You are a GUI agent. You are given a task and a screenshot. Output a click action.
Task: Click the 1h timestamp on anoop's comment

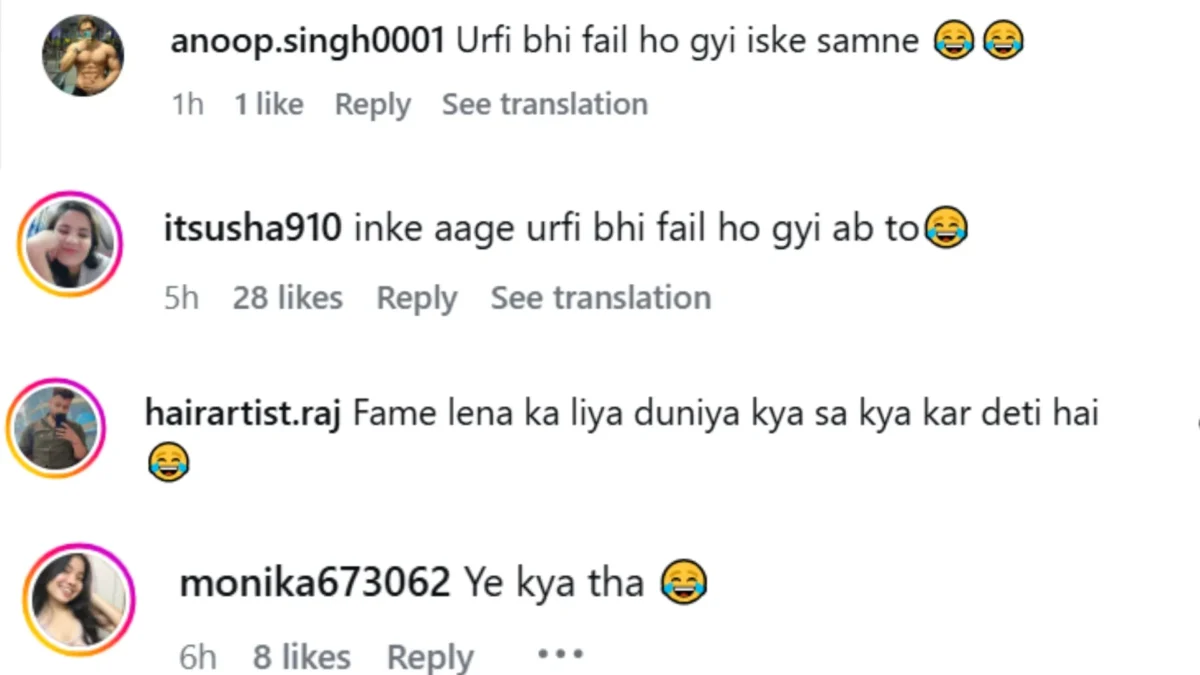tap(187, 104)
